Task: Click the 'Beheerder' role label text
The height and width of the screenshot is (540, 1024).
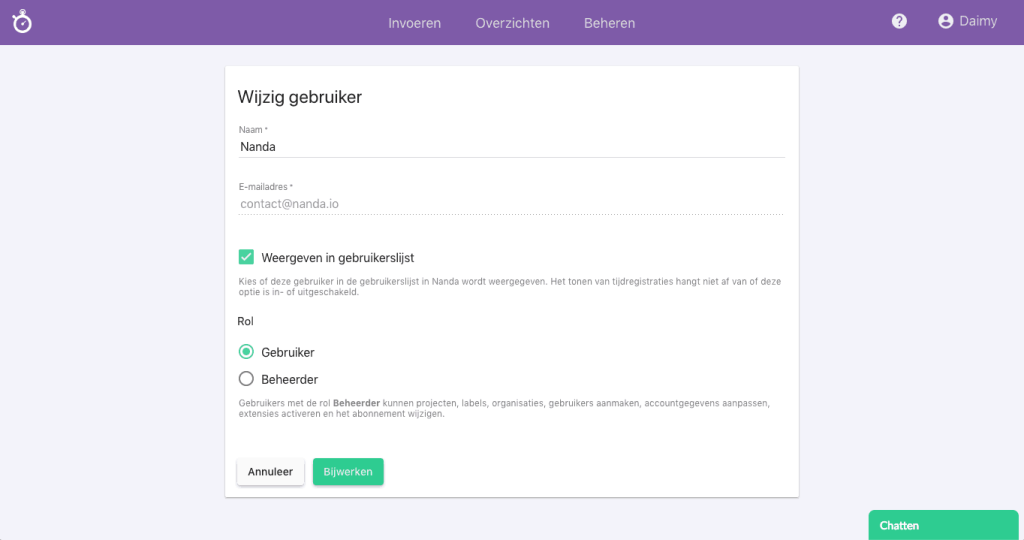Action: coord(290,380)
